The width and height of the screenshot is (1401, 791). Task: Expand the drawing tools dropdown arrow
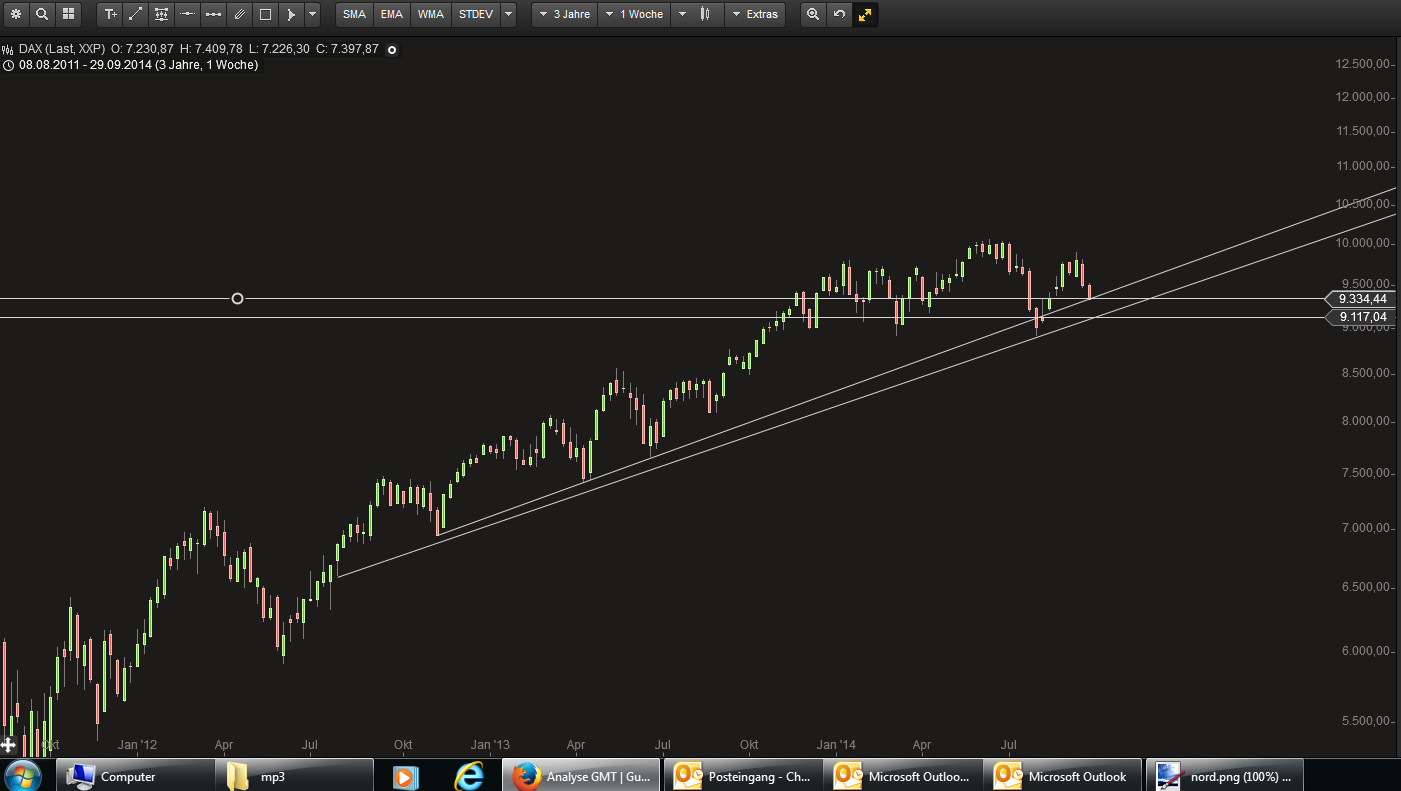pyautogui.click(x=313, y=14)
